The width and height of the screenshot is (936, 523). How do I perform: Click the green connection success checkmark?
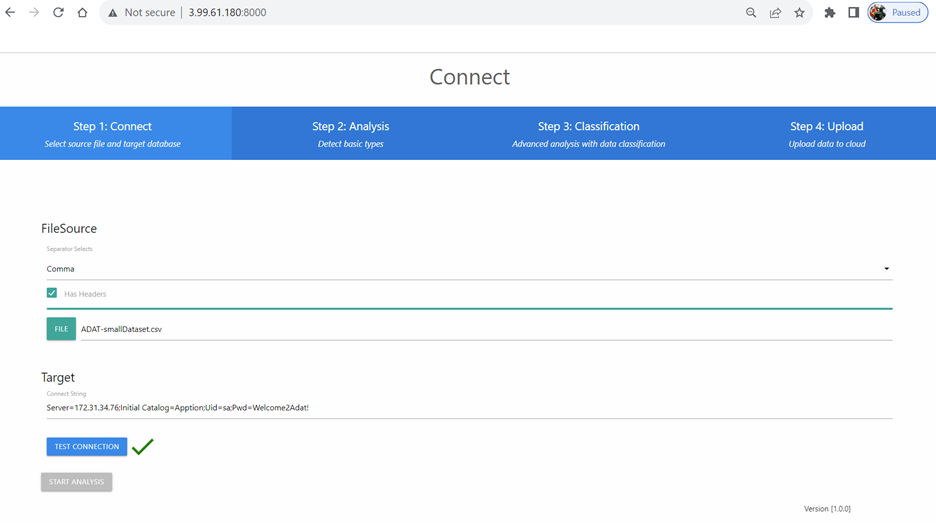[x=143, y=447]
